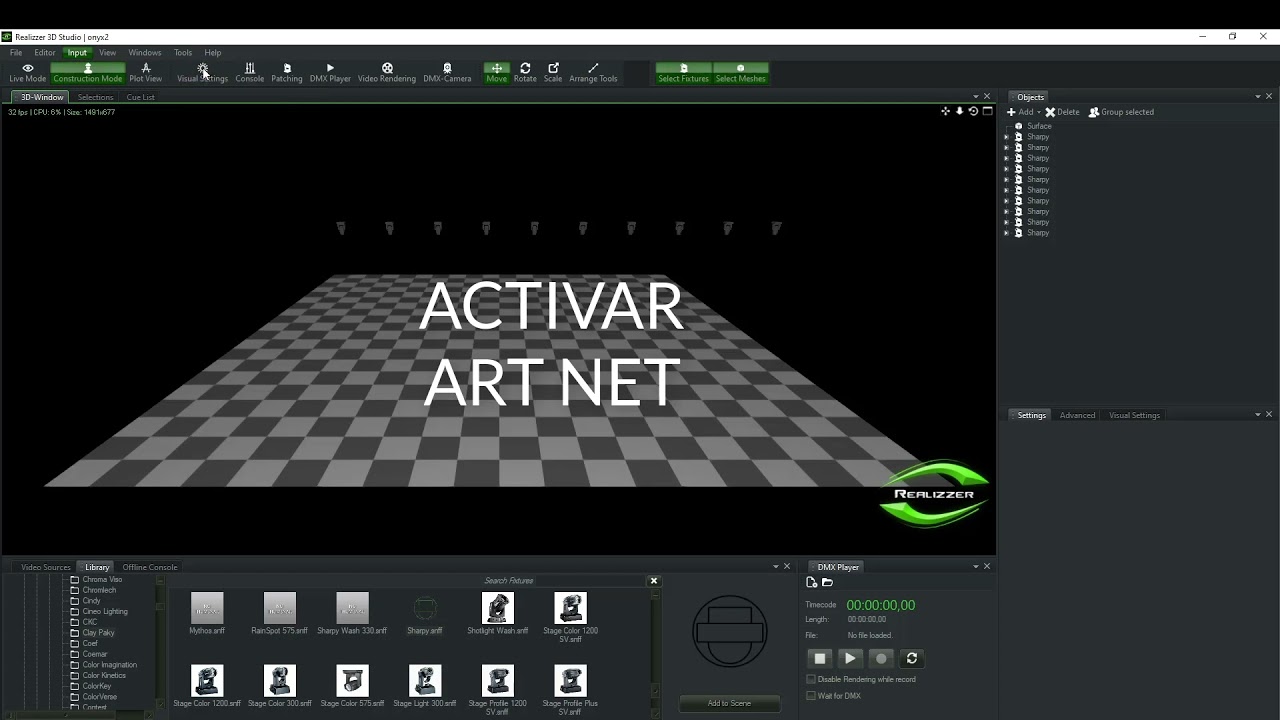The image size is (1280, 720).
Task: Select the Scale tool
Action: click(553, 73)
